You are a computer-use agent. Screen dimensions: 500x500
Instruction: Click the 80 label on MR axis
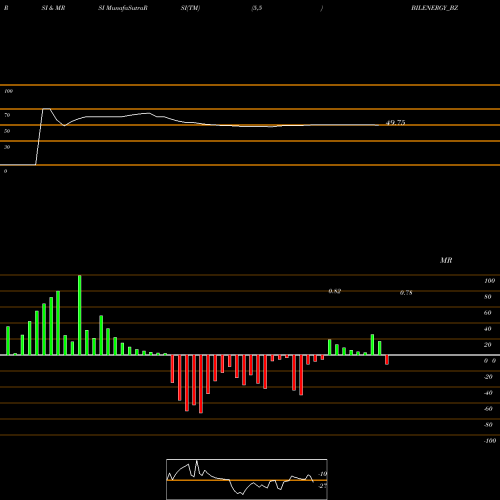488,297
